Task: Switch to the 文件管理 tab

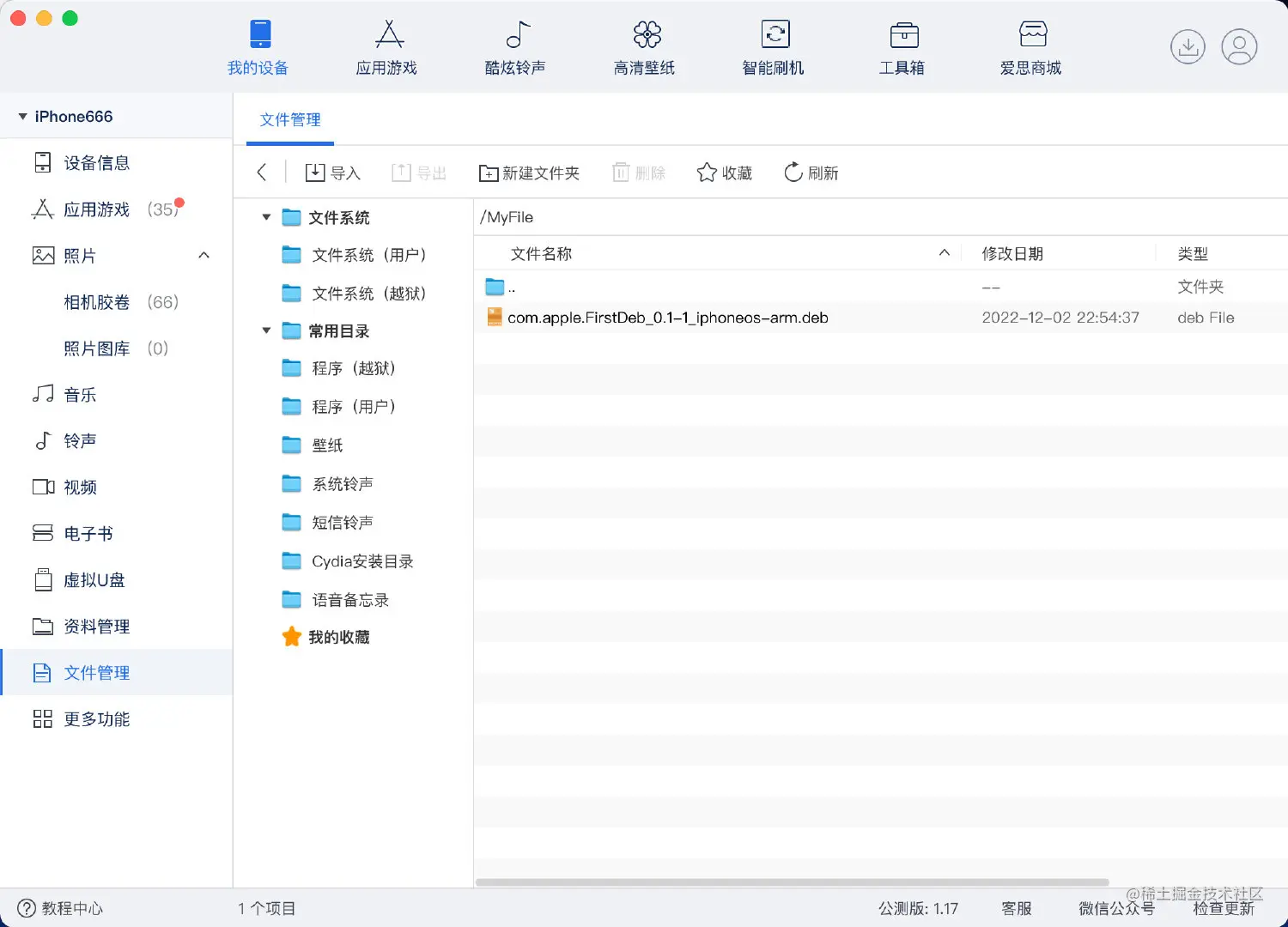Action: coord(290,119)
